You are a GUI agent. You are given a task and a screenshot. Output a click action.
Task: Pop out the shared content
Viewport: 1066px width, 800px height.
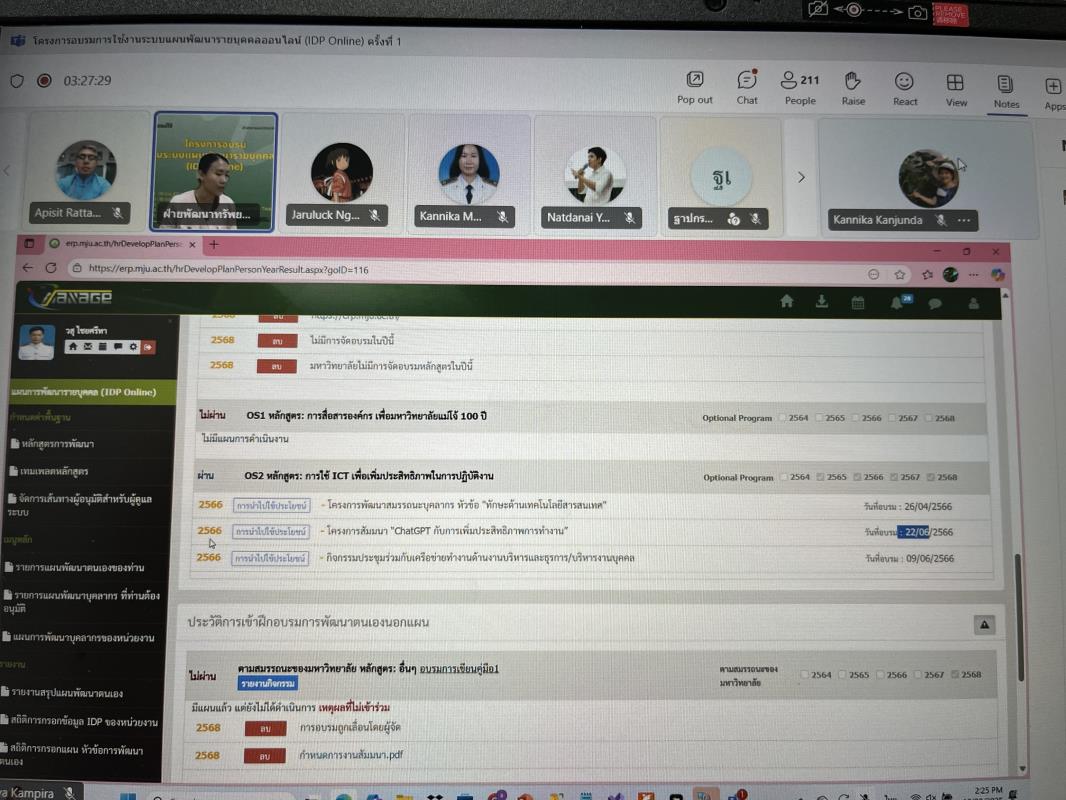[695, 87]
